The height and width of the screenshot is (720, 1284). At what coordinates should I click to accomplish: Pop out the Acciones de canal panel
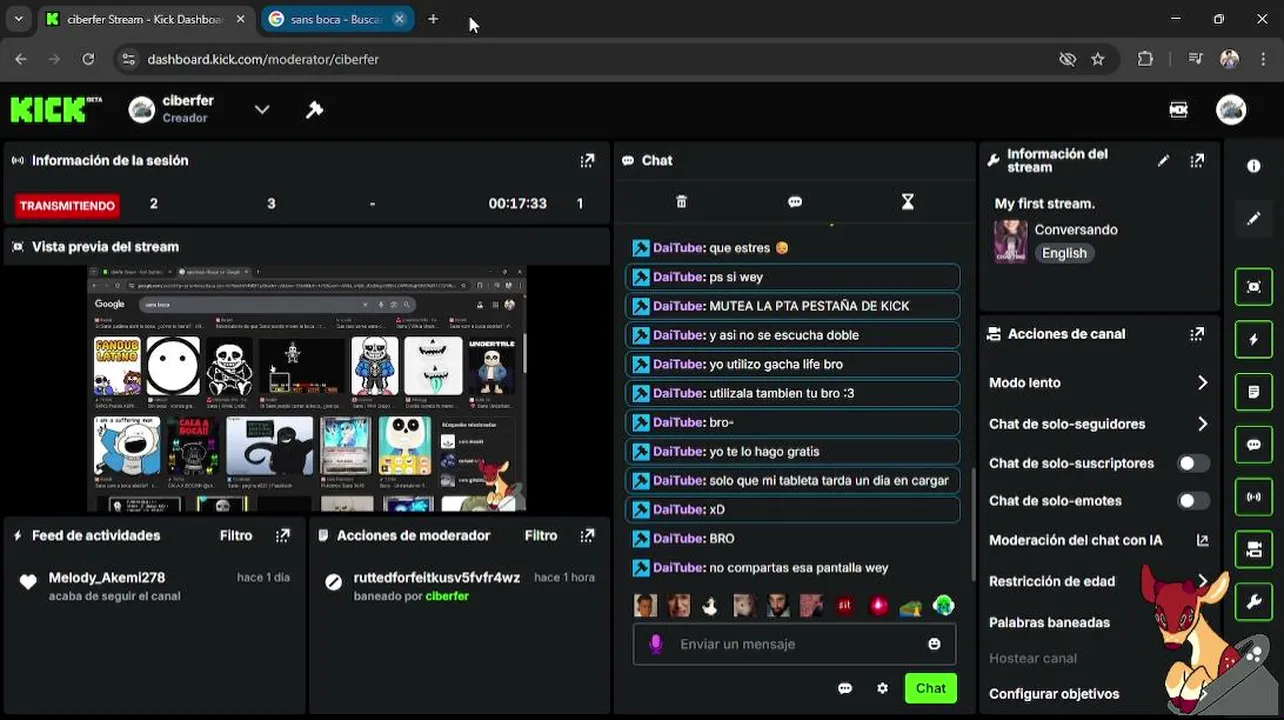coord(1197,334)
